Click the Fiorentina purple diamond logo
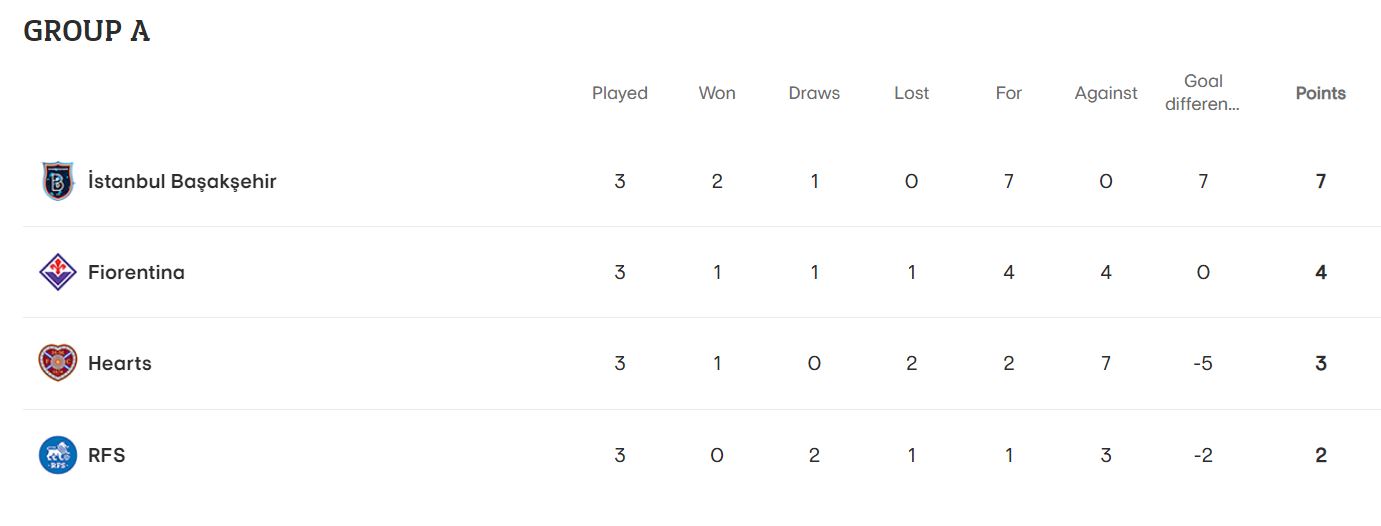This screenshot has height=526, width=1381. pos(58,272)
